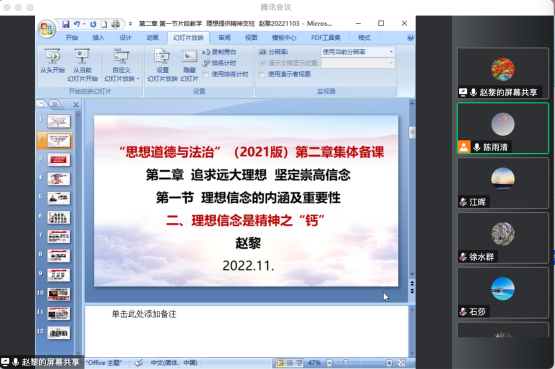Click the 从头开始 slideshow icon

tap(52, 56)
